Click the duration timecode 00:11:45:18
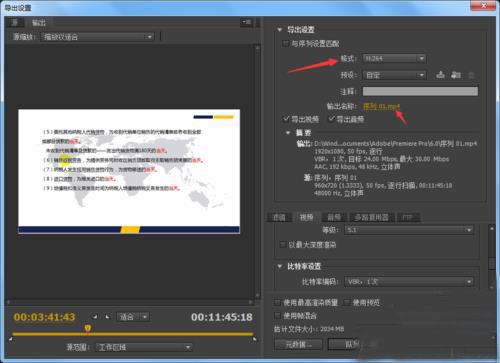500x363 pixels. 222,317
